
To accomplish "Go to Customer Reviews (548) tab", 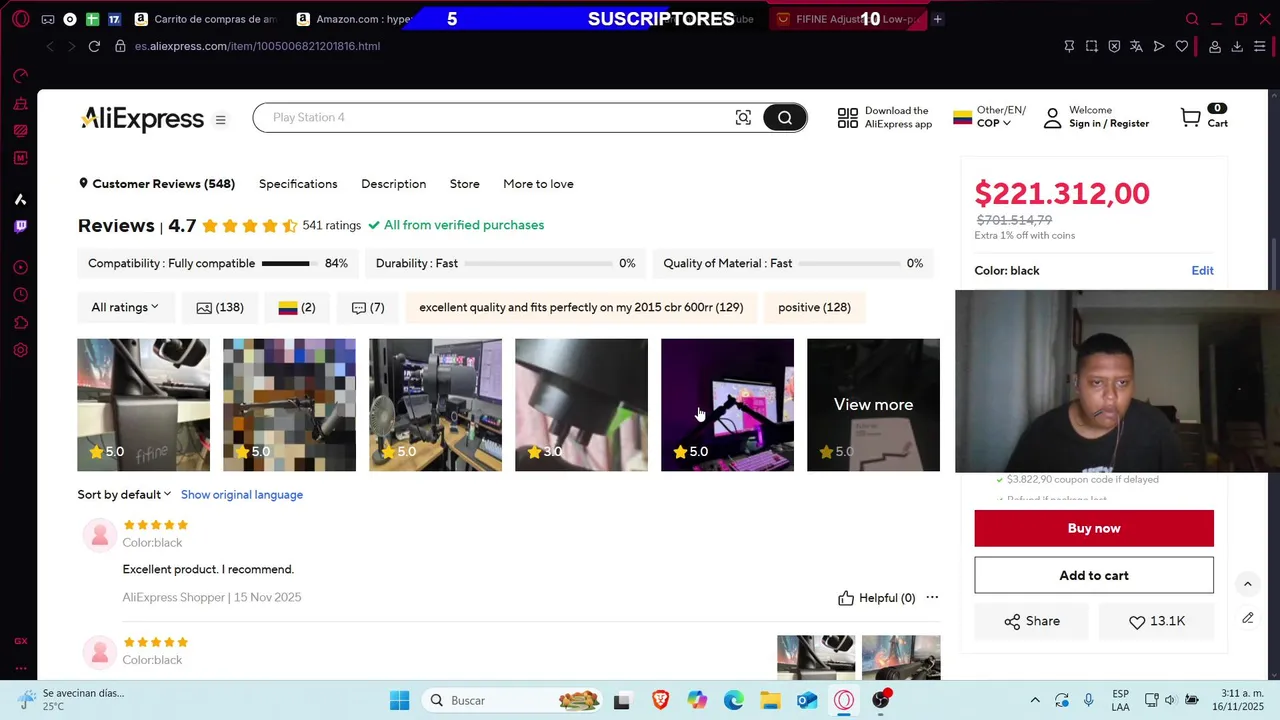I will [156, 184].
